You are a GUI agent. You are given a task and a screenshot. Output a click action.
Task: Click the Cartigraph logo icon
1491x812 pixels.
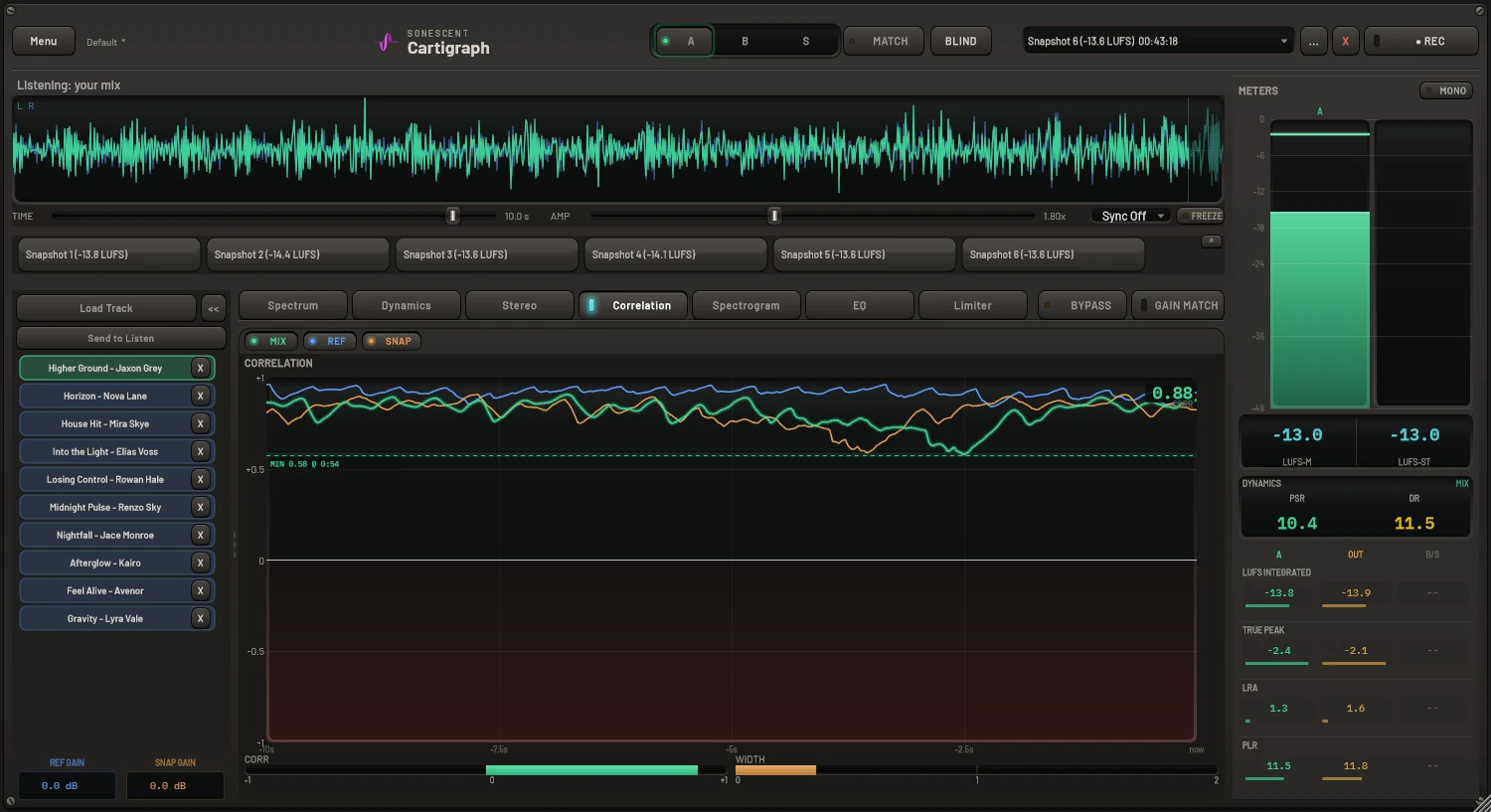(x=386, y=42)
